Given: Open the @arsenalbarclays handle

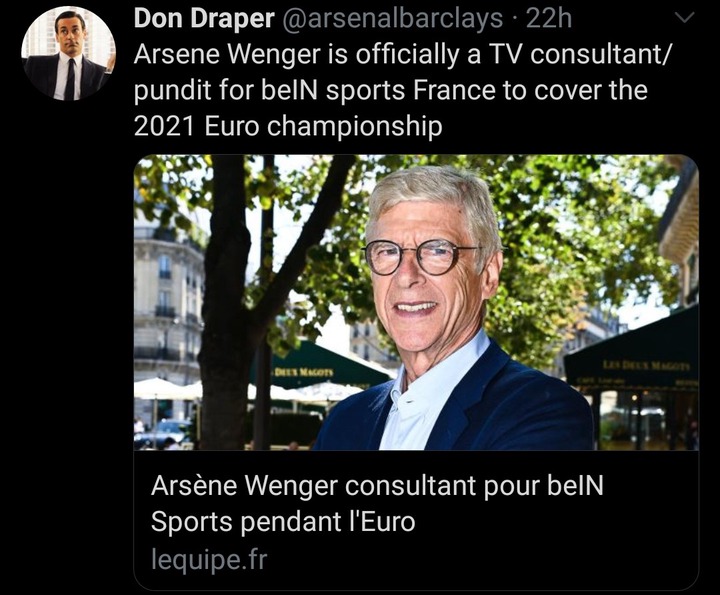Looking at the screenshot, I should pos(391,19).
